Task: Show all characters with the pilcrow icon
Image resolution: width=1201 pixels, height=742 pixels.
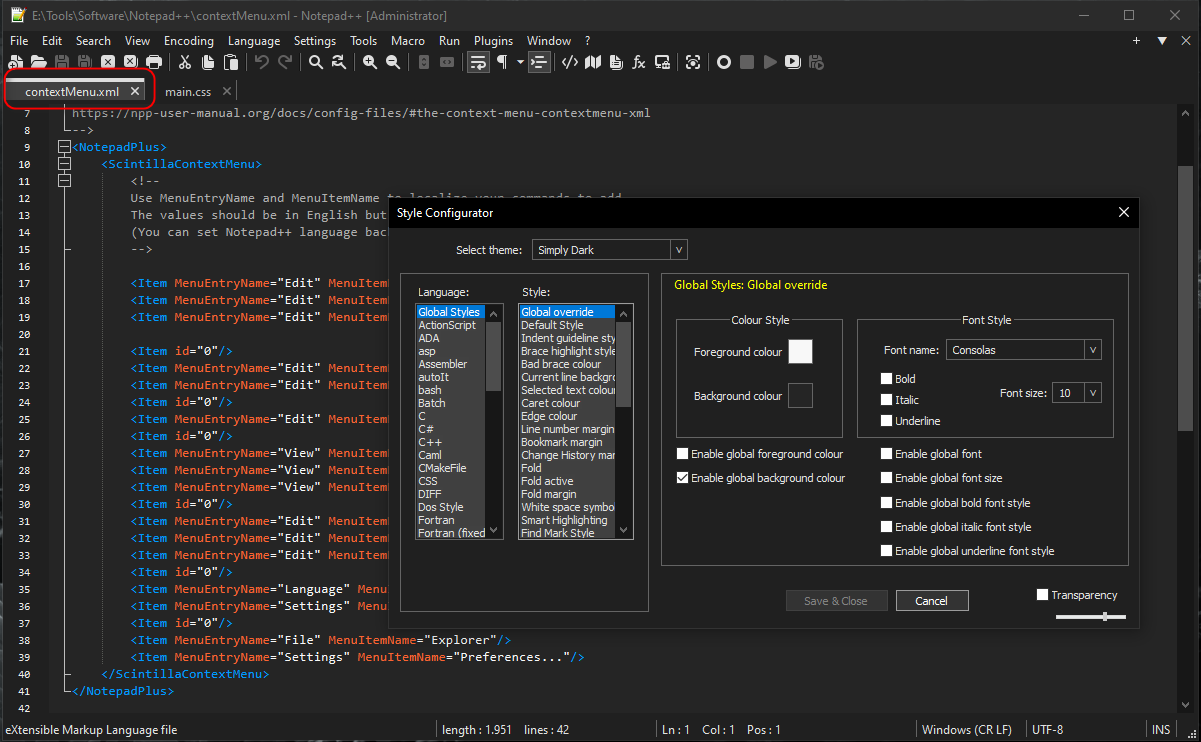Action: (503, 62)
